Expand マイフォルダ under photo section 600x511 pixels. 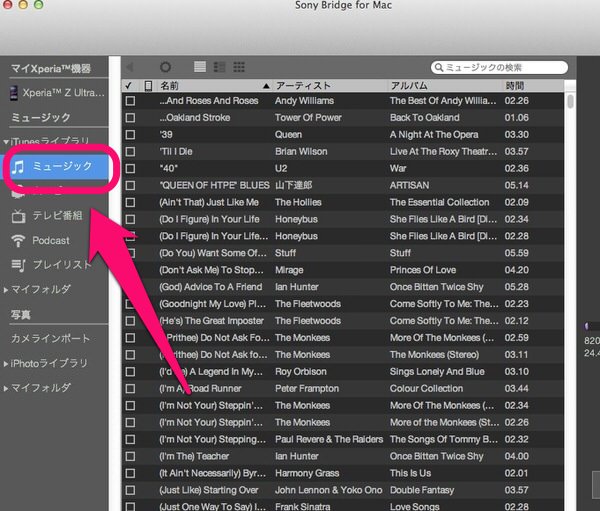[x=6, y=389]
